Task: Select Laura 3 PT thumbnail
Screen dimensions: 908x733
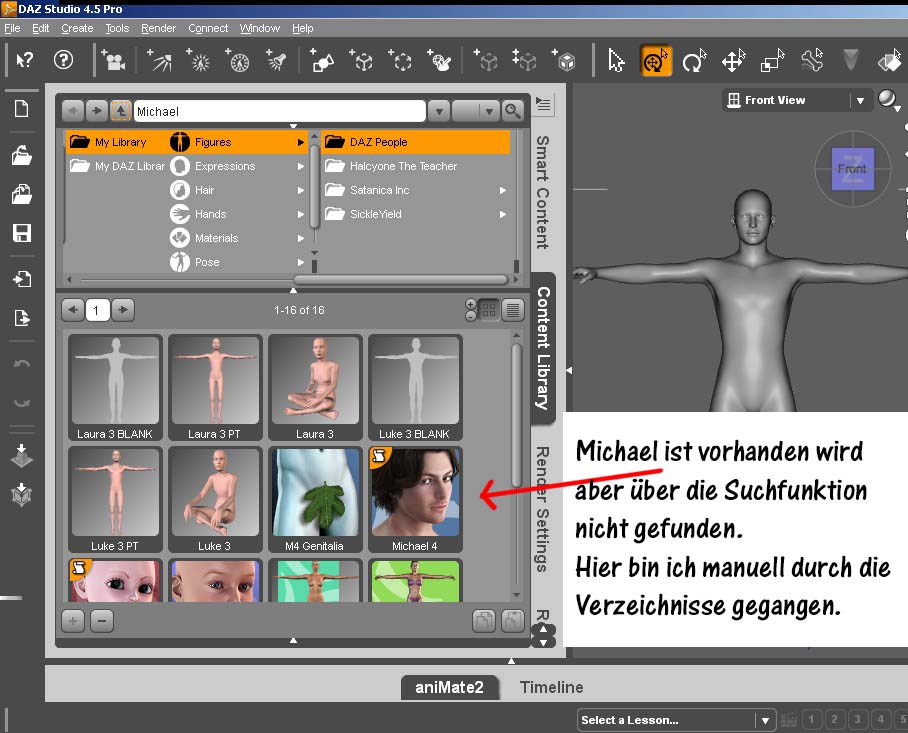Action: (215, 387)
